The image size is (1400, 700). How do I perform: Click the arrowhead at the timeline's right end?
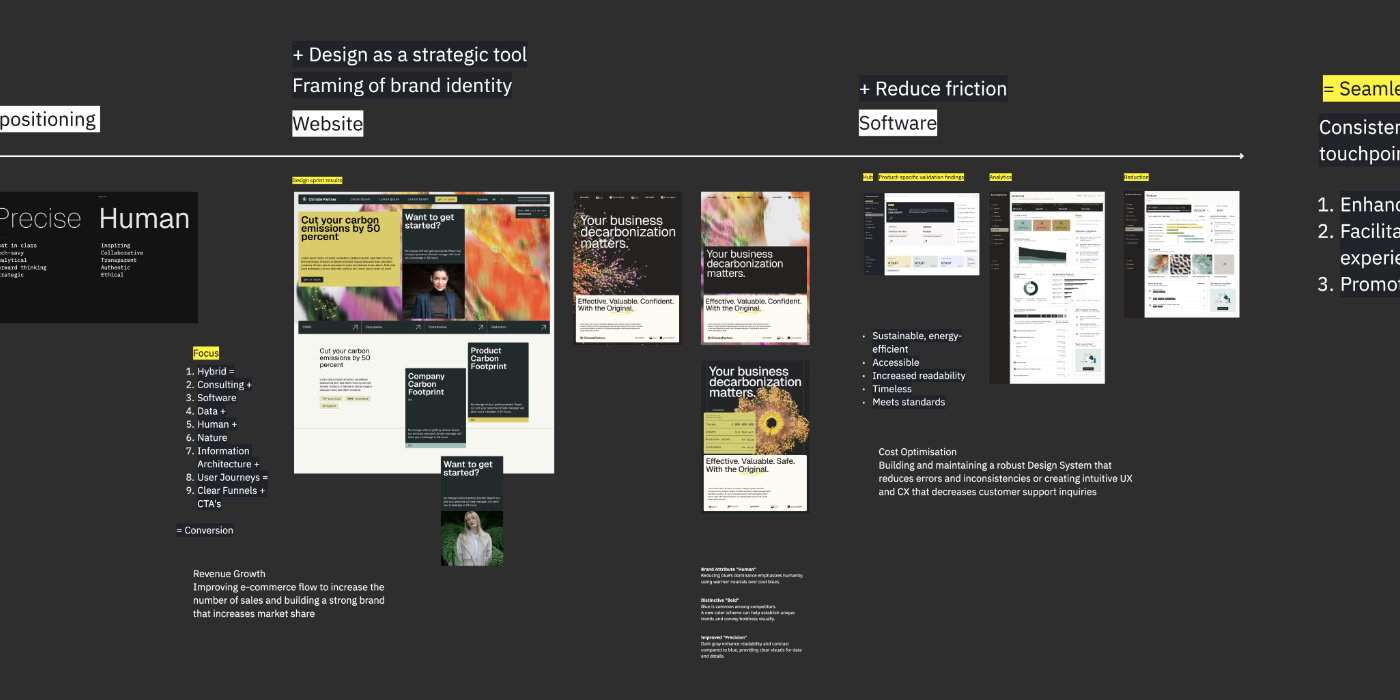(x=1240, y=156)
